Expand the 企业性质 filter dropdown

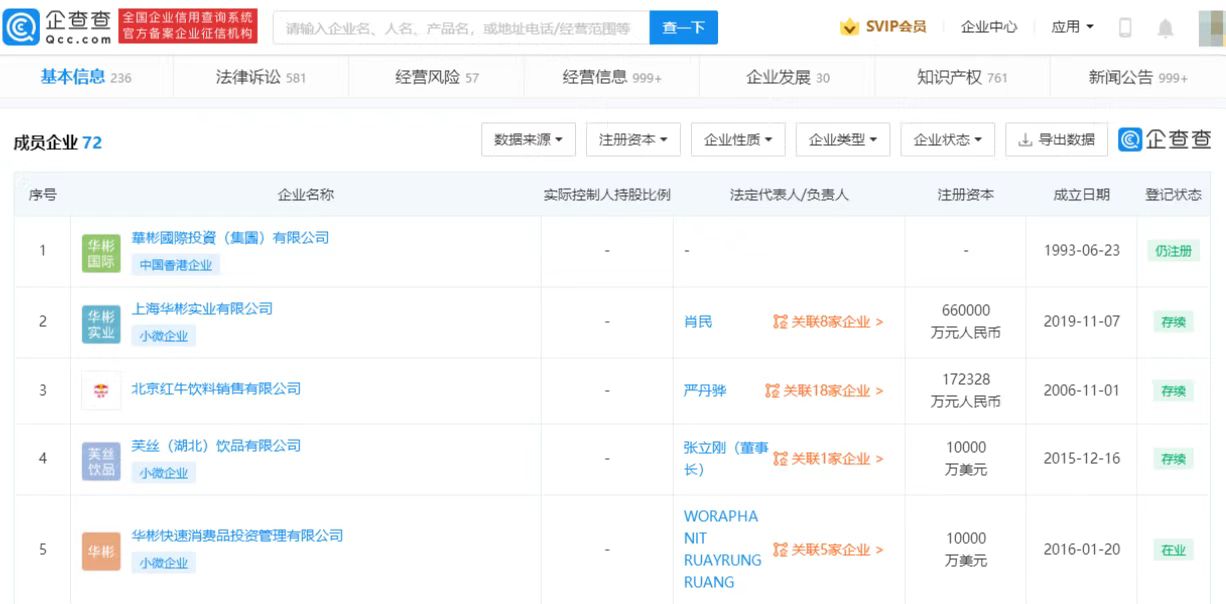(738, 140)
